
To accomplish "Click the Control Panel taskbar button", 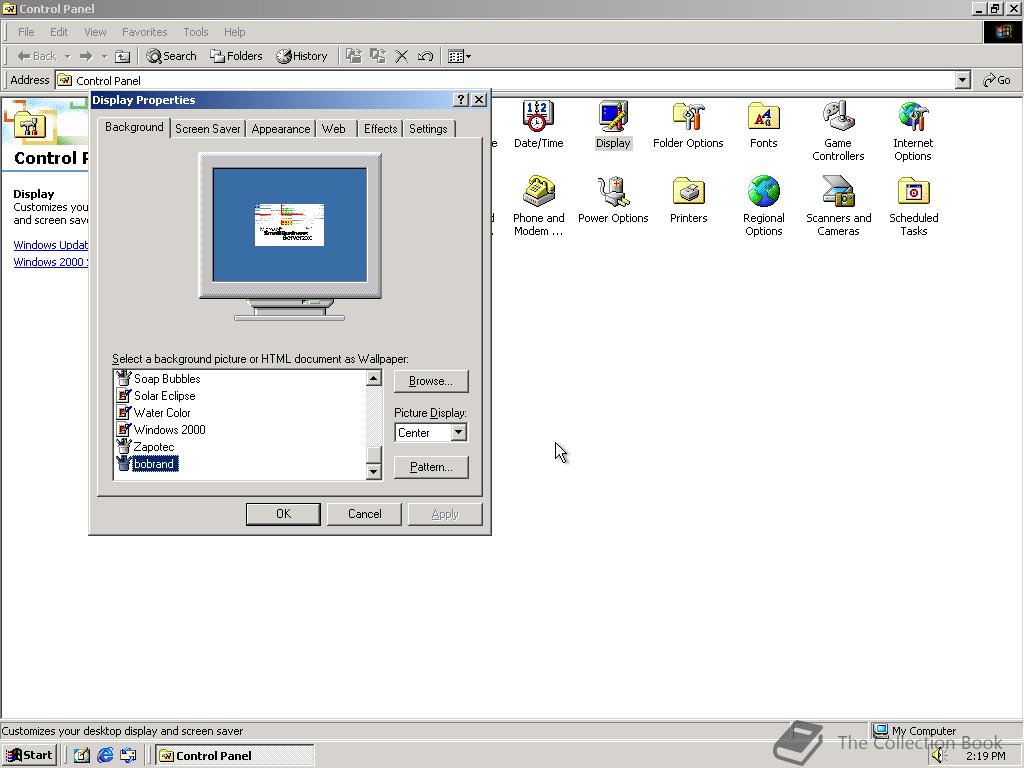I will [234, 756].
